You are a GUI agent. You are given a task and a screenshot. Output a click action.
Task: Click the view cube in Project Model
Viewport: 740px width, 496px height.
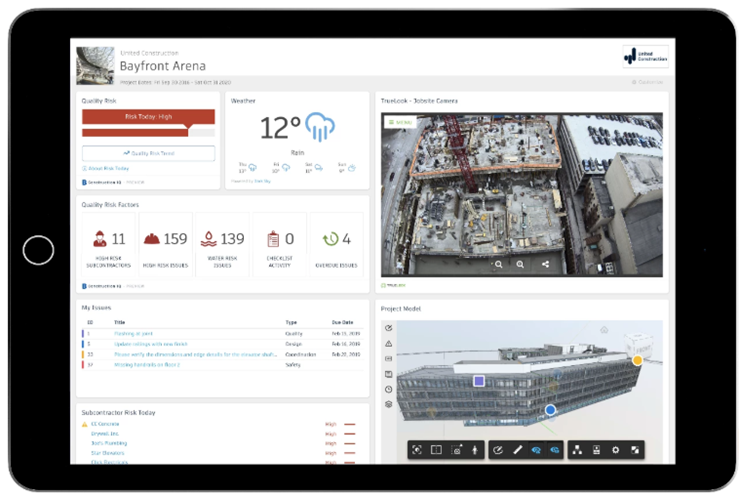point(641,346)
